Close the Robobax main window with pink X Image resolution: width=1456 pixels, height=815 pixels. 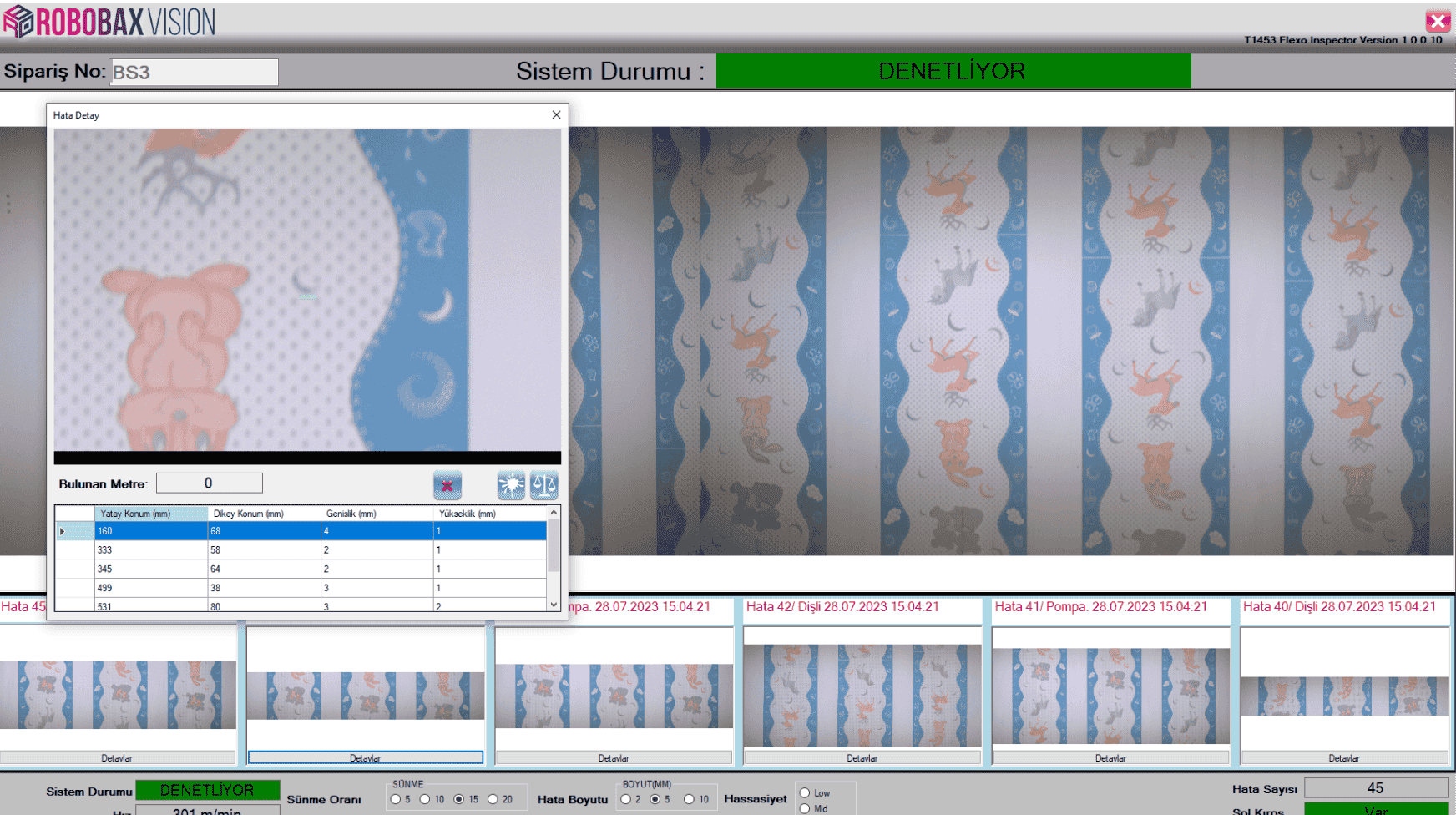(x=1438, y=21)
